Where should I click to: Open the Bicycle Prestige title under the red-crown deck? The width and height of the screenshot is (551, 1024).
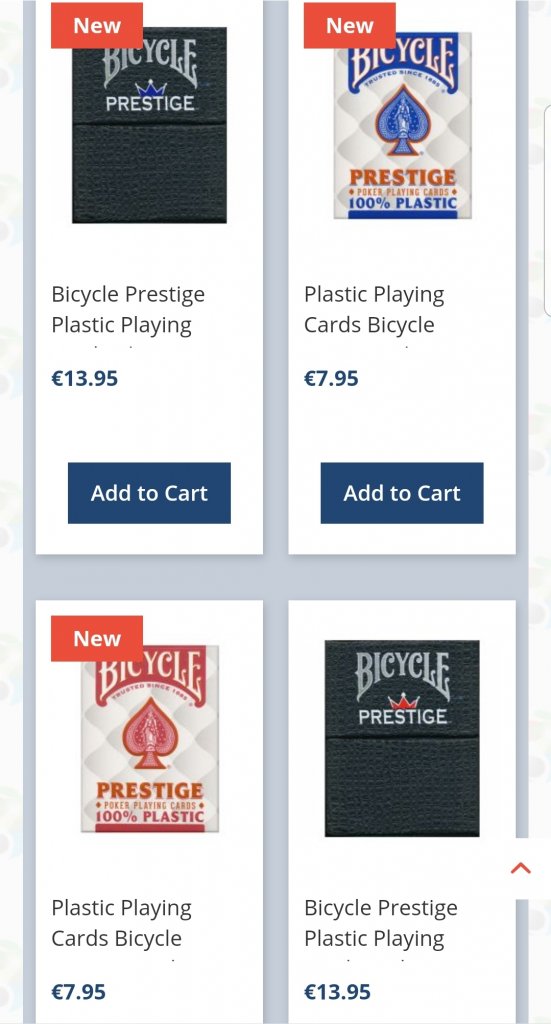click(x=381, y=923)
